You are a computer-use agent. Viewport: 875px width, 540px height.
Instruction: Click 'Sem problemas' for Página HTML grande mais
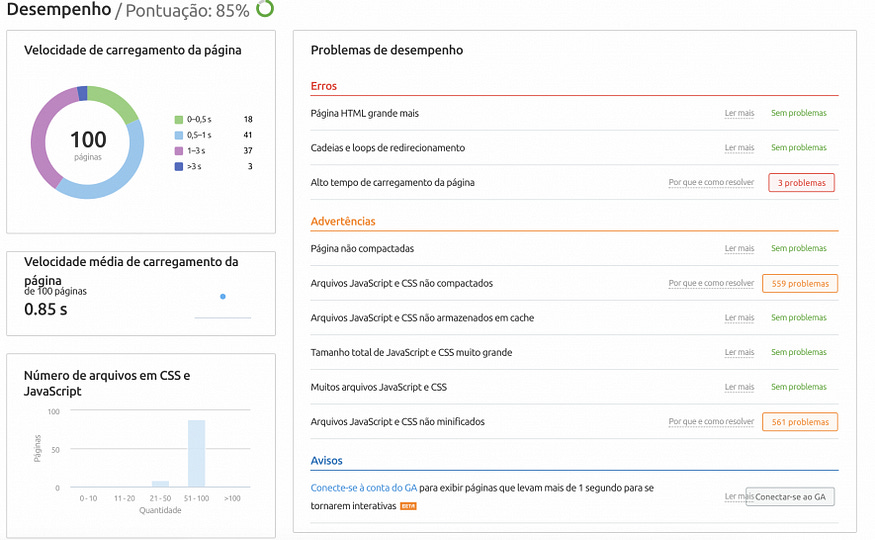[x=799, y=113]
